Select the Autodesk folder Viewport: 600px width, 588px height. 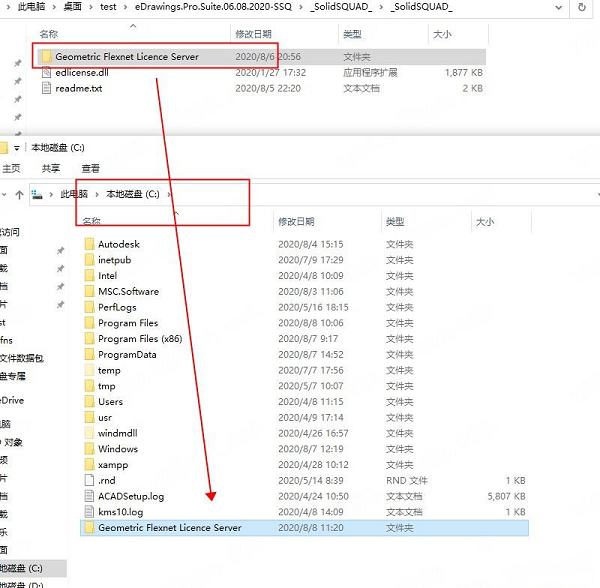click(119, 244)
